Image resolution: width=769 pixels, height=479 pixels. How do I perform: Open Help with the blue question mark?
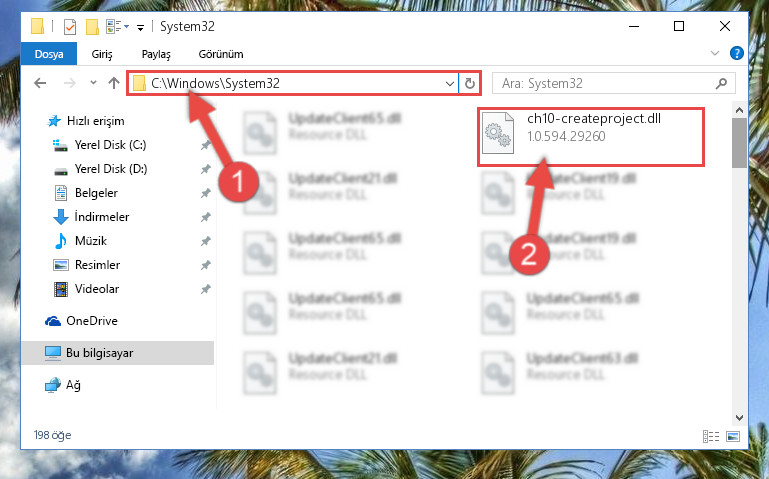737,53
